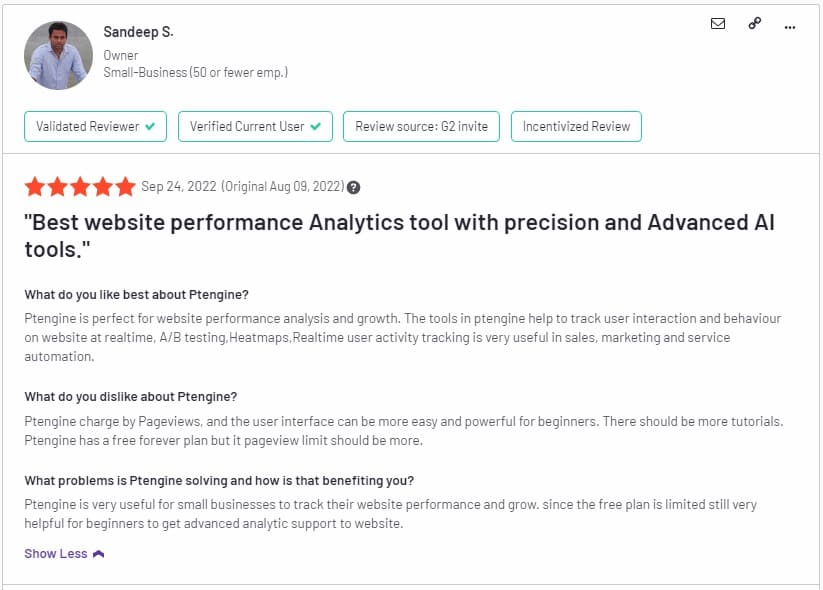Click the question mark help icon near date
The image size is (823, 590).
click(x=353, y=187)
